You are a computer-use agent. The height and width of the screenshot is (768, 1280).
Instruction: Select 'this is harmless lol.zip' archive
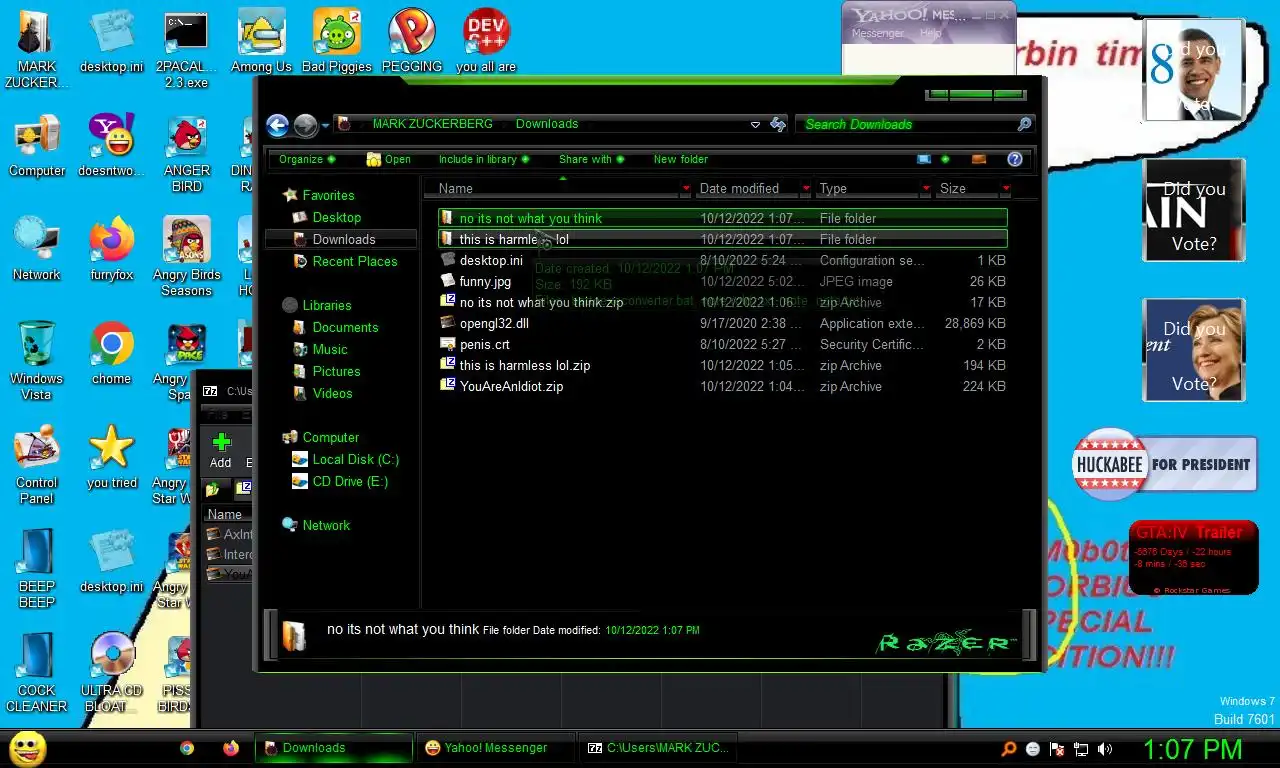(722, 365)
